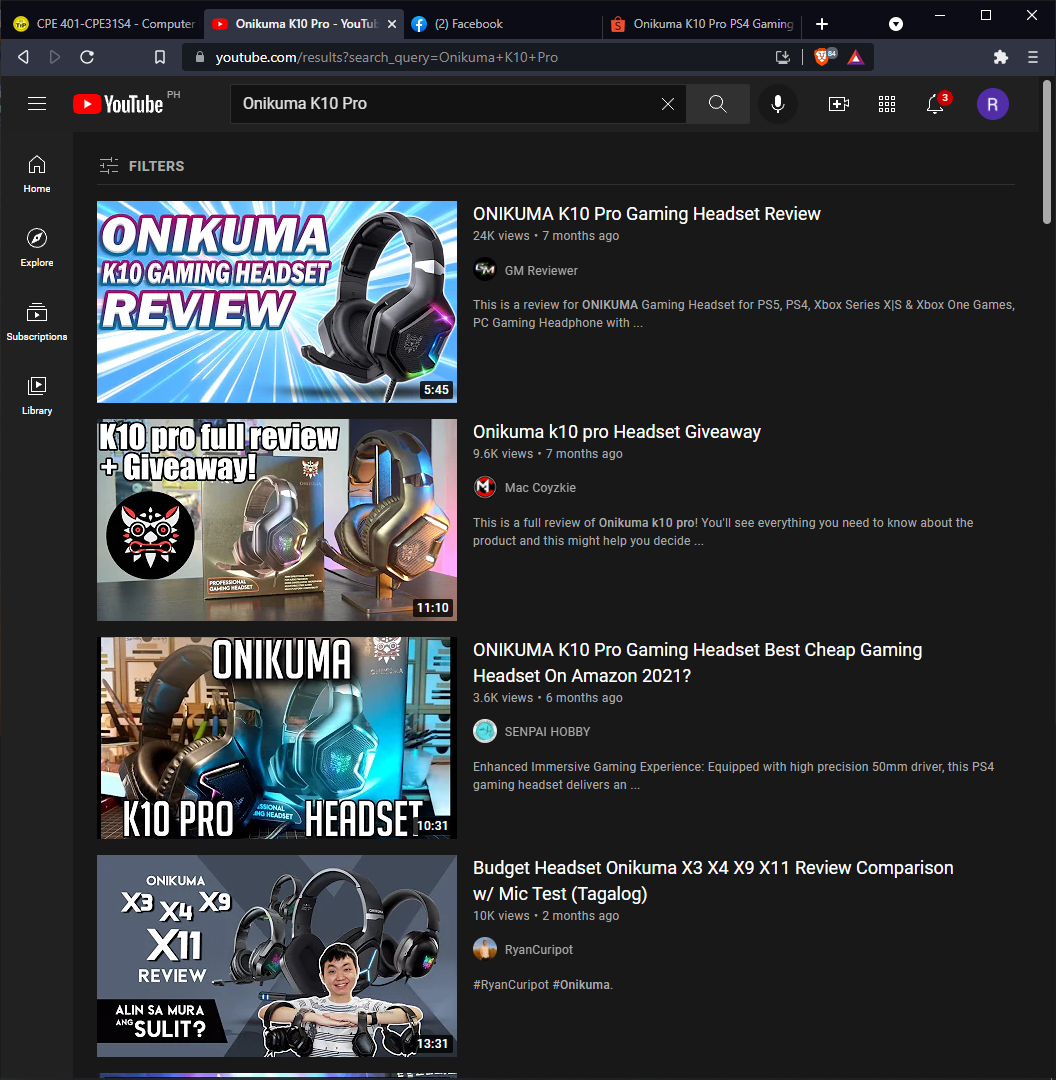Open Budget Headset Onikuma X3 X4 X9 X11 title
Screen dimensions: 1056x1080
click(x=713, y=880)
